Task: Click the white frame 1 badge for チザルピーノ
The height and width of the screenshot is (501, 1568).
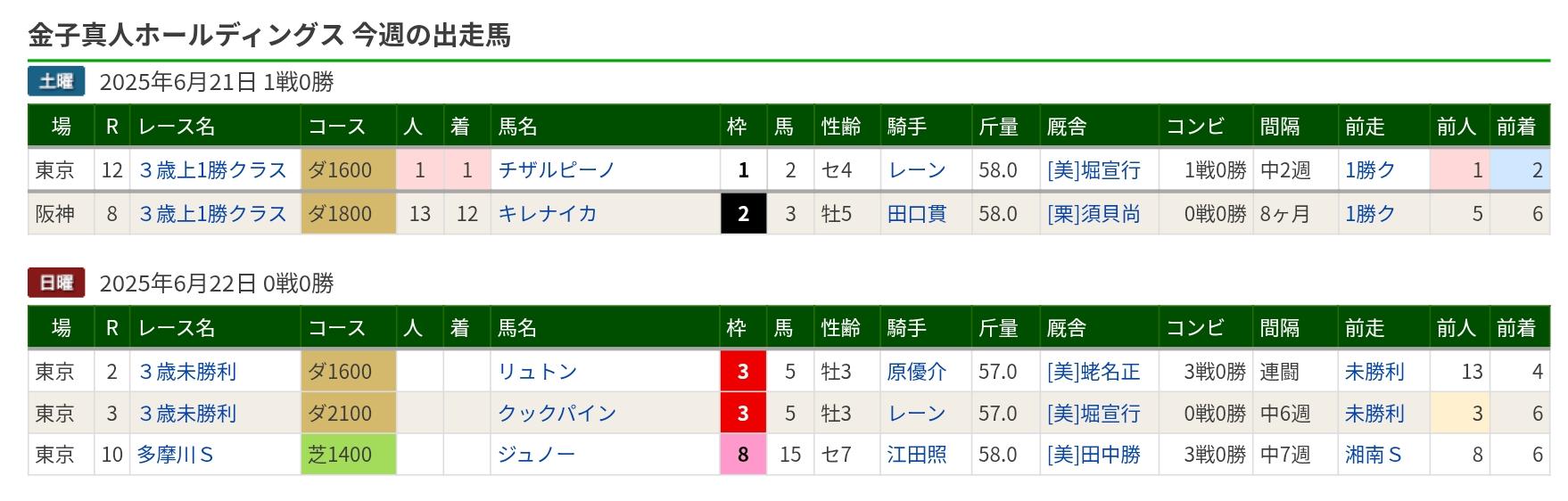Action: pos(743,170)
